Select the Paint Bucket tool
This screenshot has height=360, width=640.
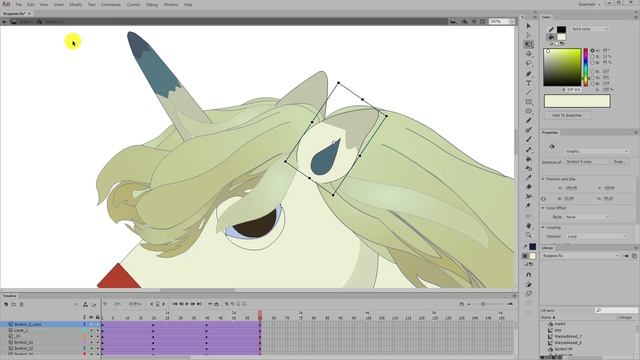tap(529, 159)
